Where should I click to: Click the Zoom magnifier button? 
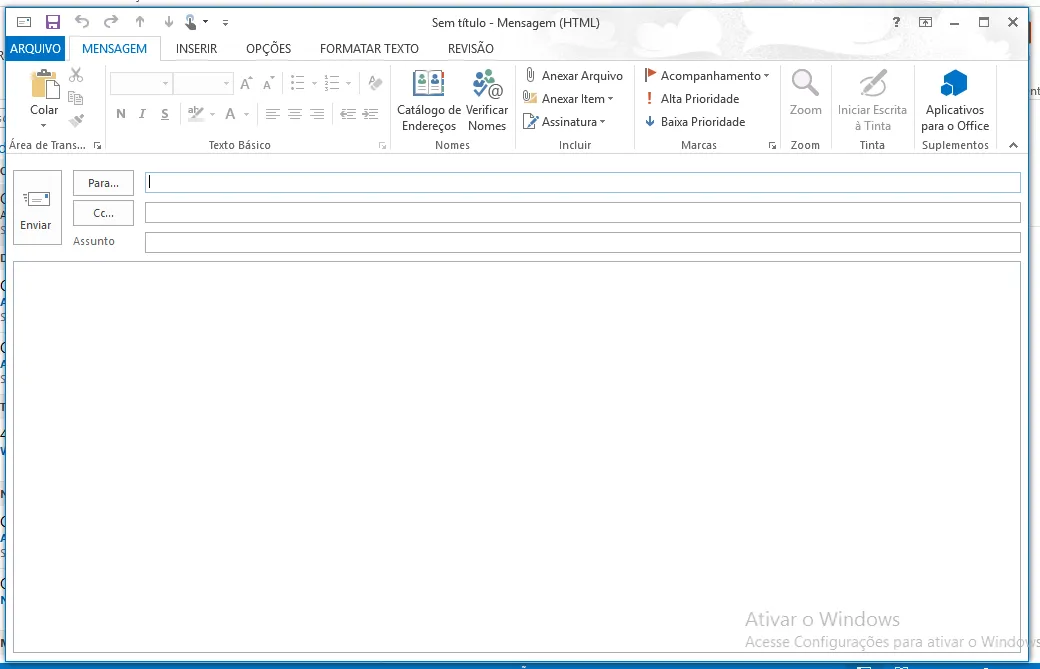click(x=805, y=93)
